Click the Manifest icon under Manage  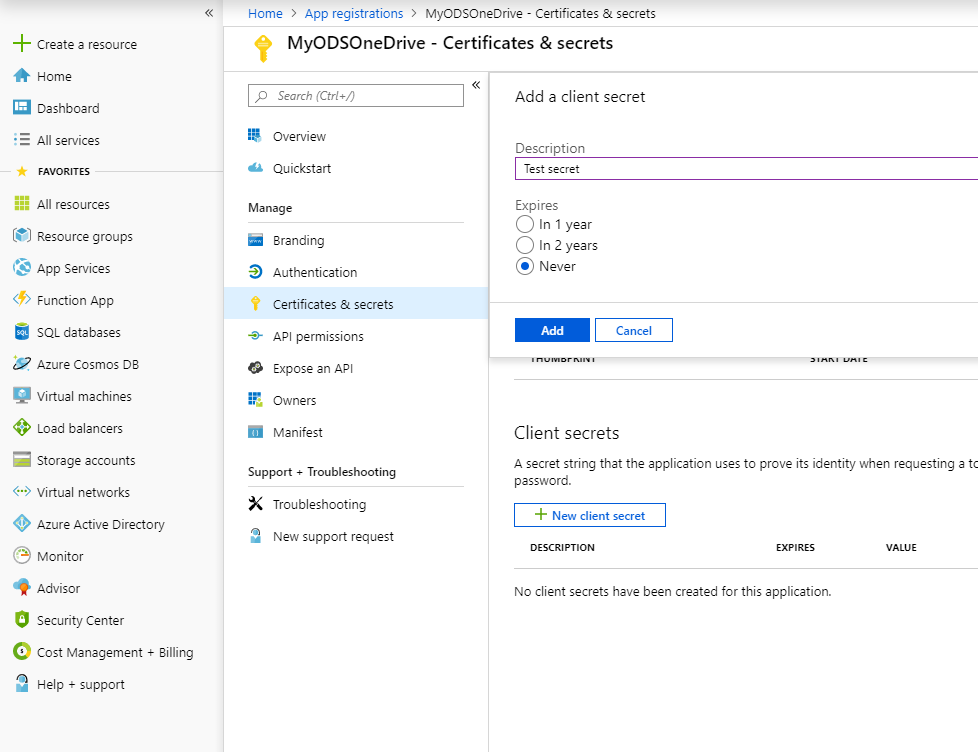click(x=256, y=432)
